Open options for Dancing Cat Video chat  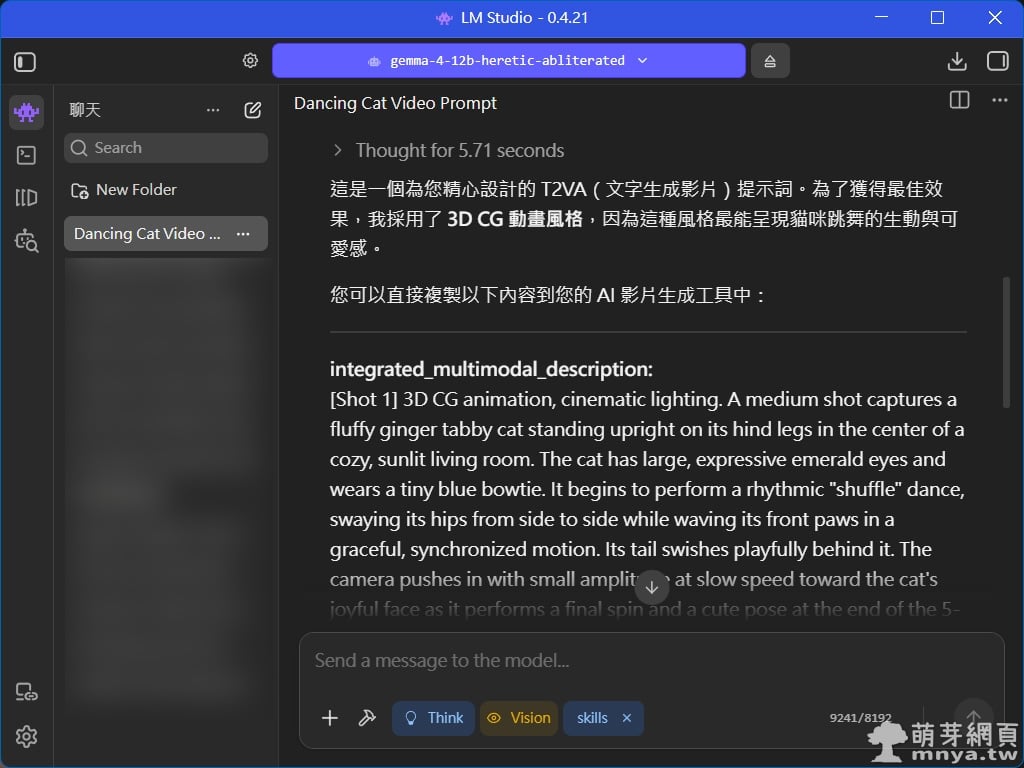243,234
